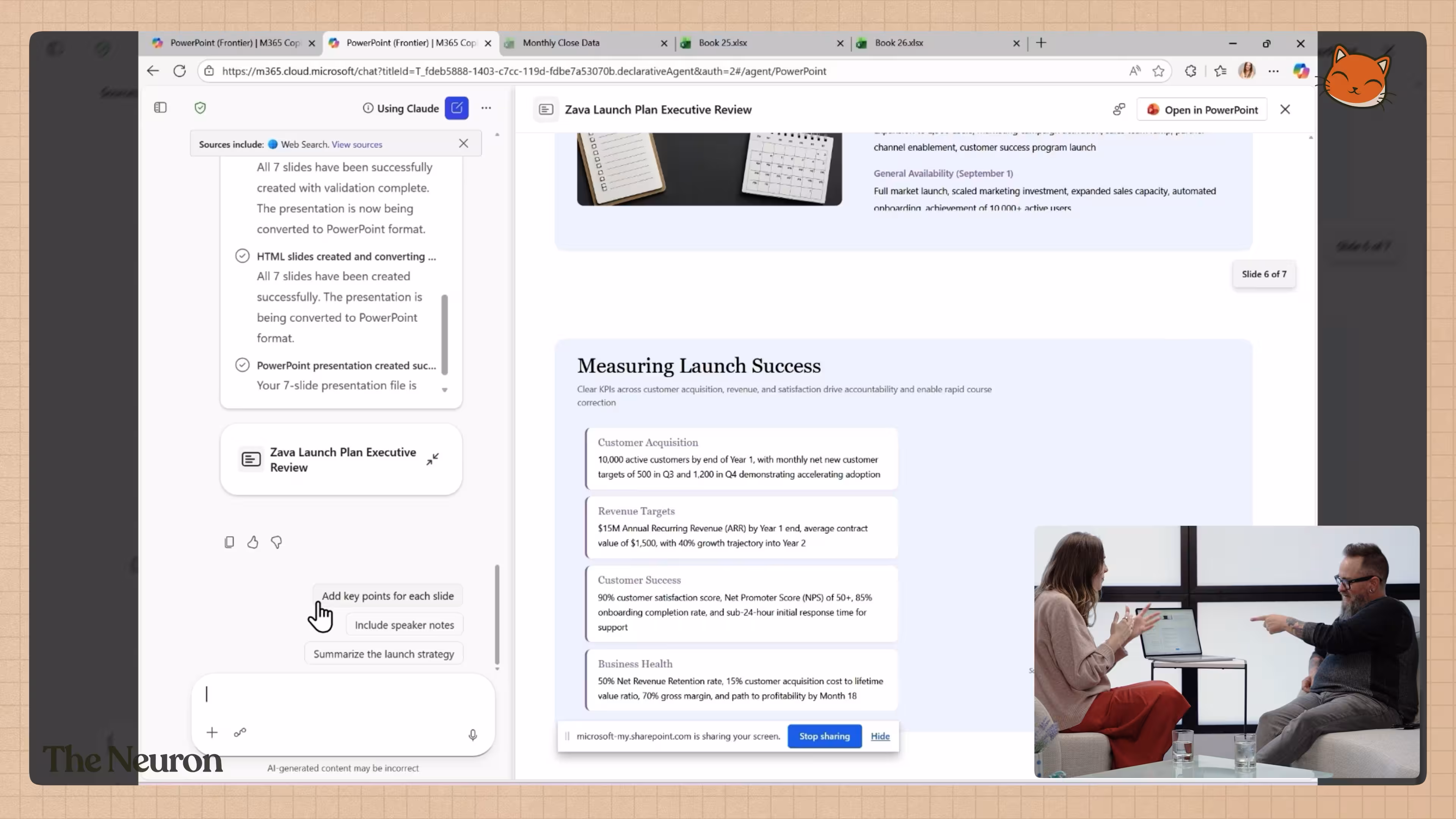
Task: Click the Using Claude model indicator
Action: pos(401,108)
